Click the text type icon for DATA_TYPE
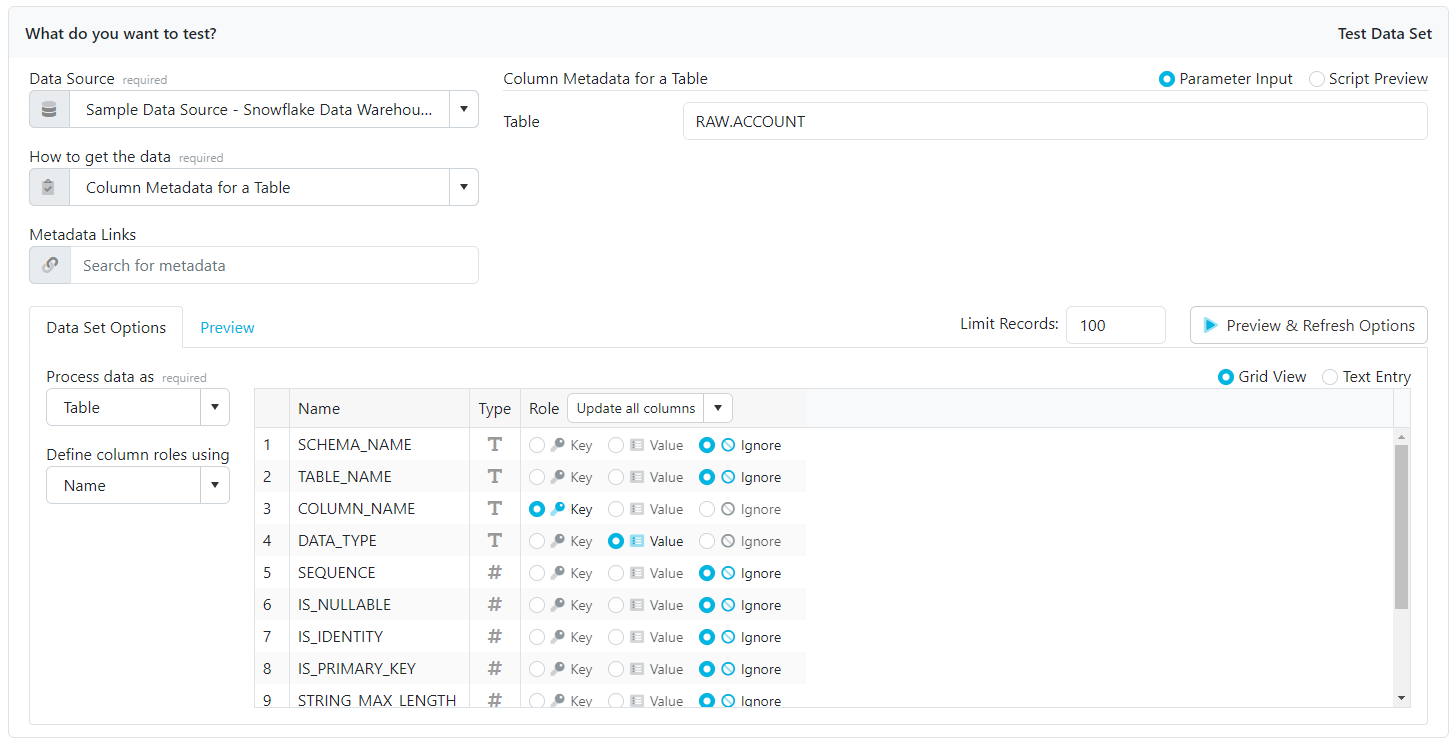The width and height of the screenshot is (1456, 743). (494, 541)
